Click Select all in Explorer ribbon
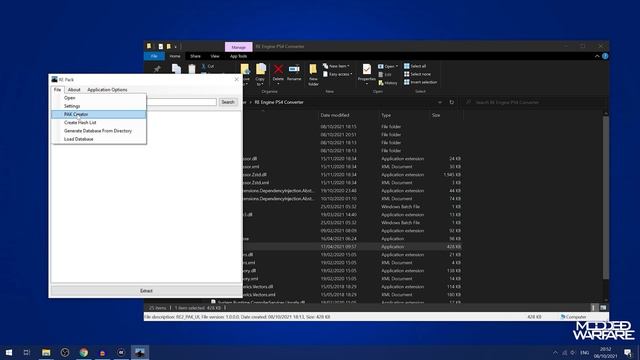 pyautogui.click(x=415, y=66)
